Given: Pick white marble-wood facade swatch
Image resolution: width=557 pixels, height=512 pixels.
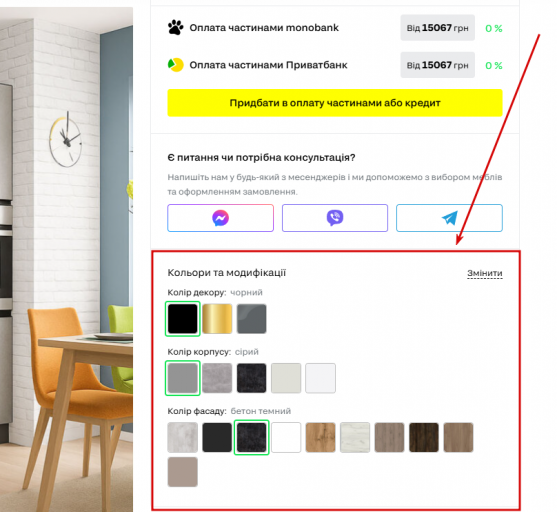Looking at the screenshot, I should pos(355,437).
